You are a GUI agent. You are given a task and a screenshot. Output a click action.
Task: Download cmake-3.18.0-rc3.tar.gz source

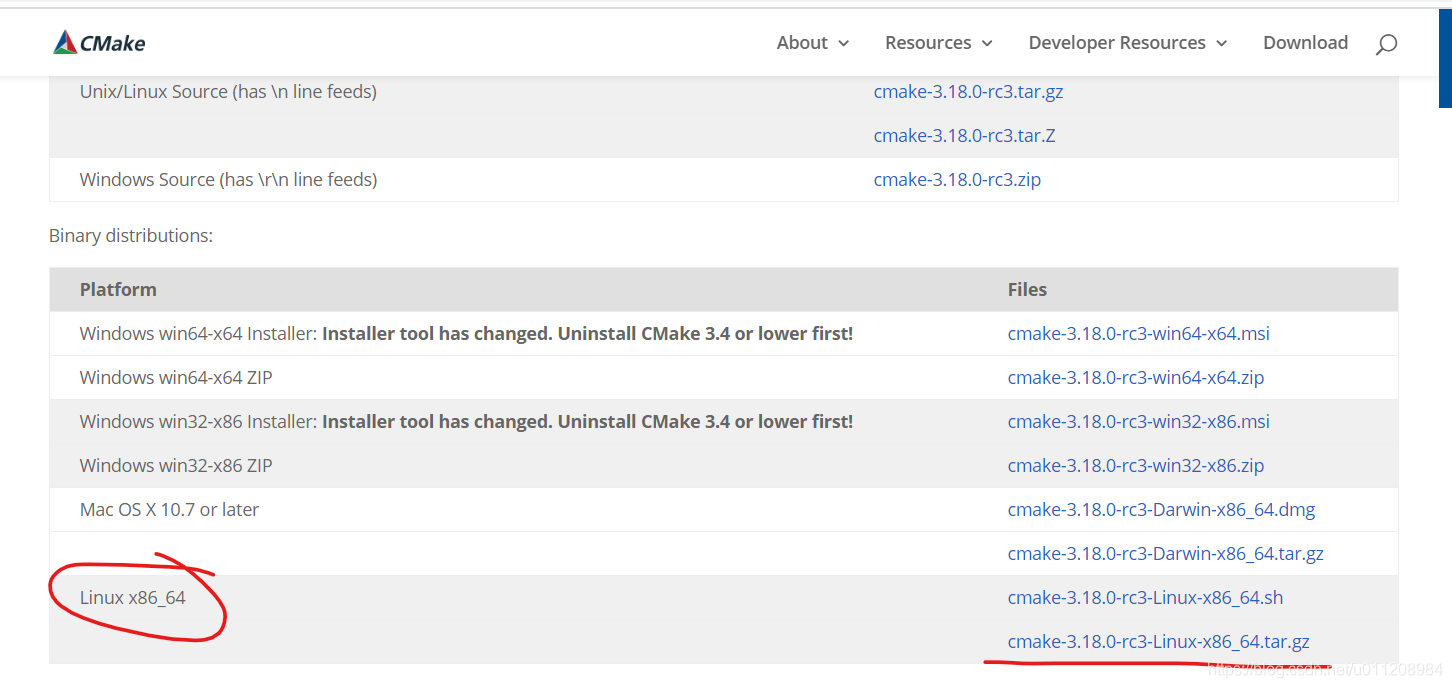968,92
